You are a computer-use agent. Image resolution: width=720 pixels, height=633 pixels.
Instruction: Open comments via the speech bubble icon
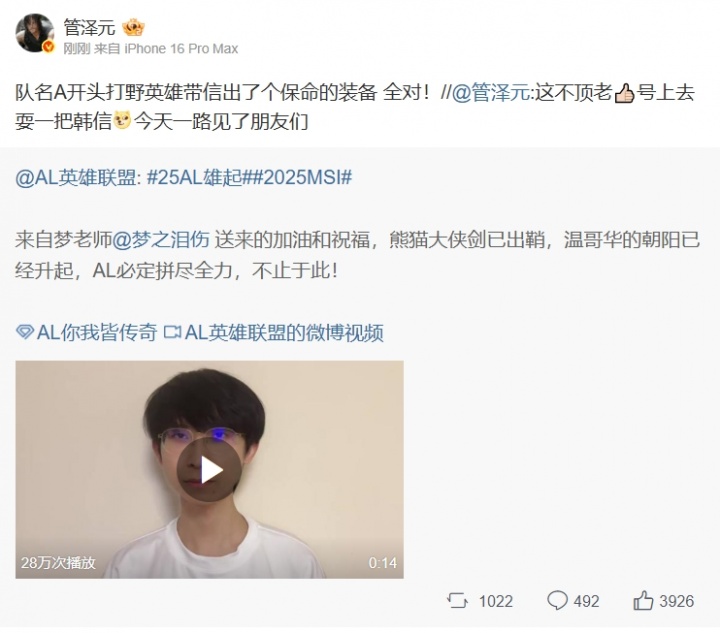pos(557,600)
